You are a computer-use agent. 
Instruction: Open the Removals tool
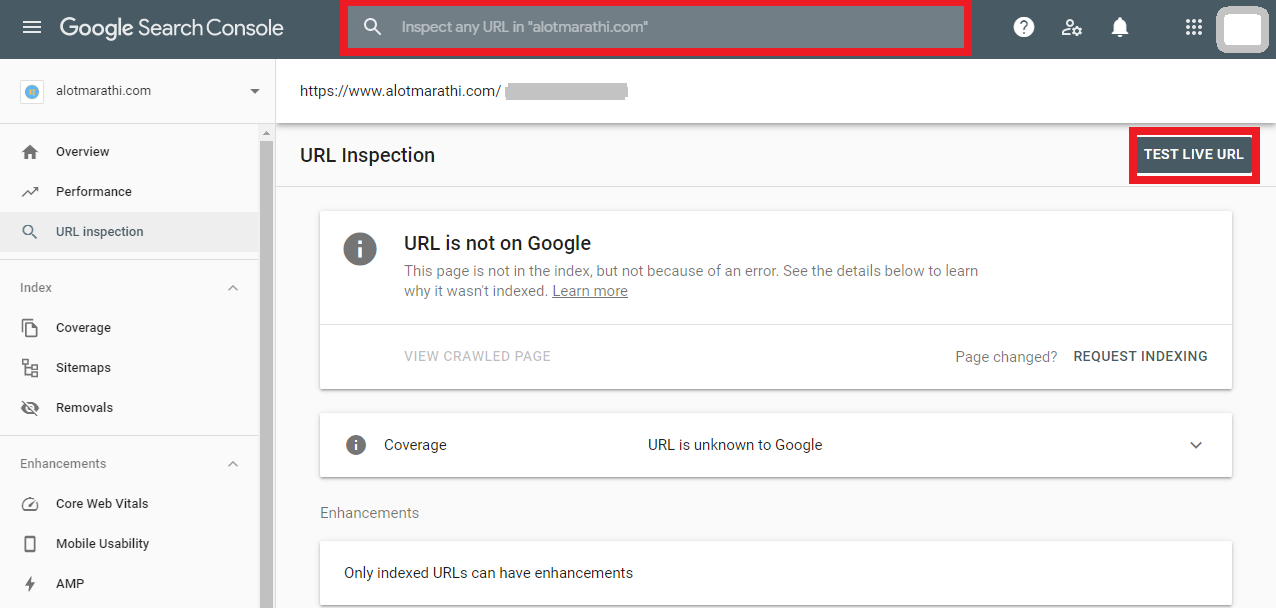tap(85, 408)
